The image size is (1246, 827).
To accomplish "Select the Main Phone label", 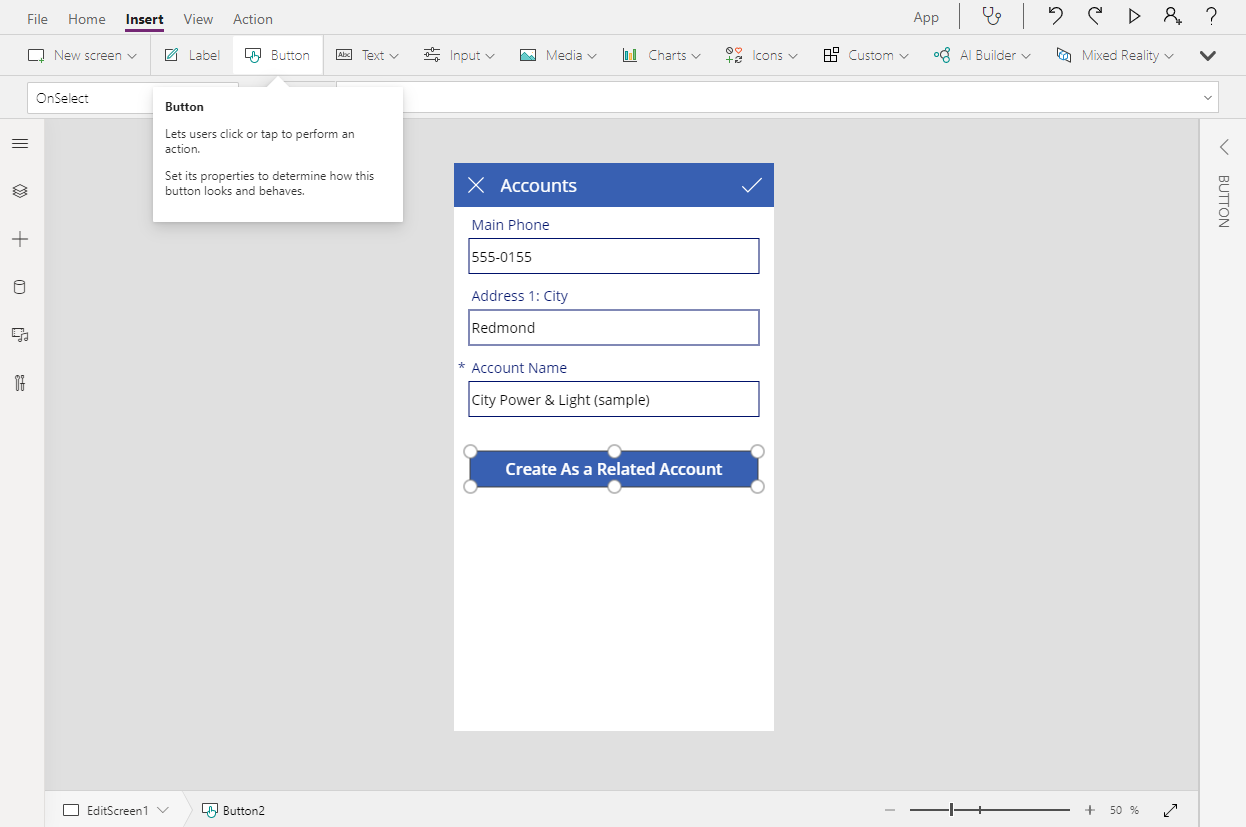I will tap(510, 225).
